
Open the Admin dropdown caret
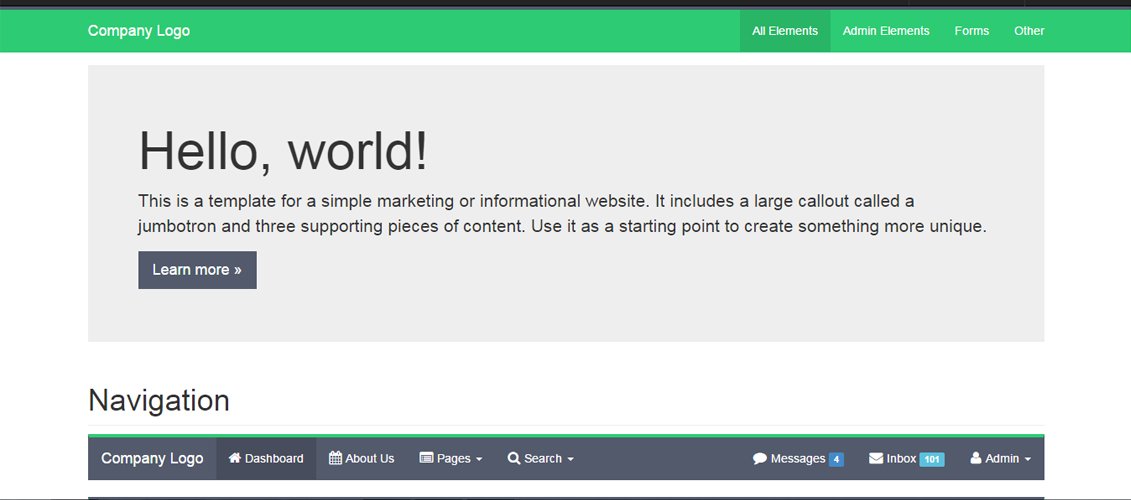(1027, 459)
